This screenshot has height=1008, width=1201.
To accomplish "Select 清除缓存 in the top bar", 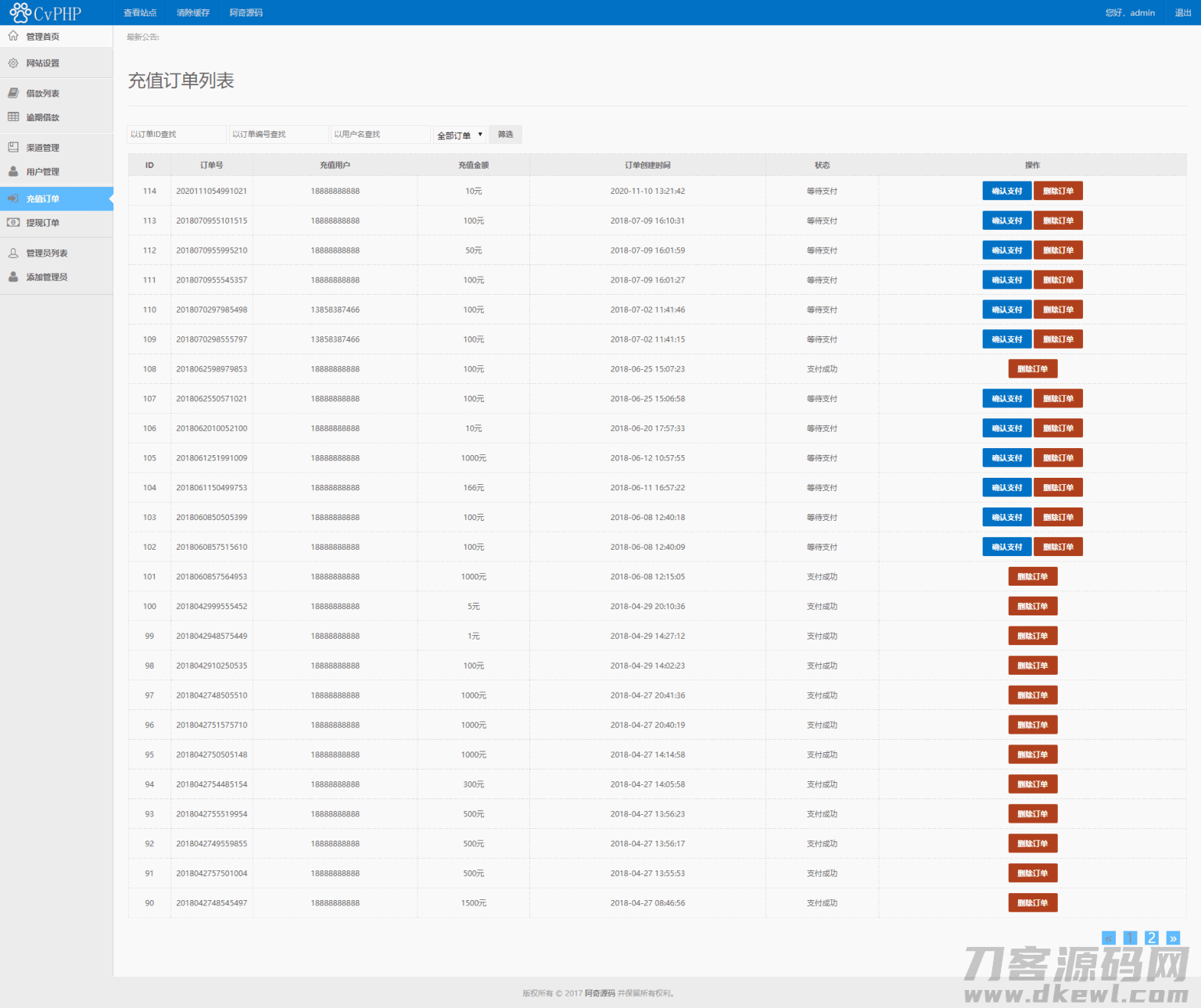I will (193, 13).
